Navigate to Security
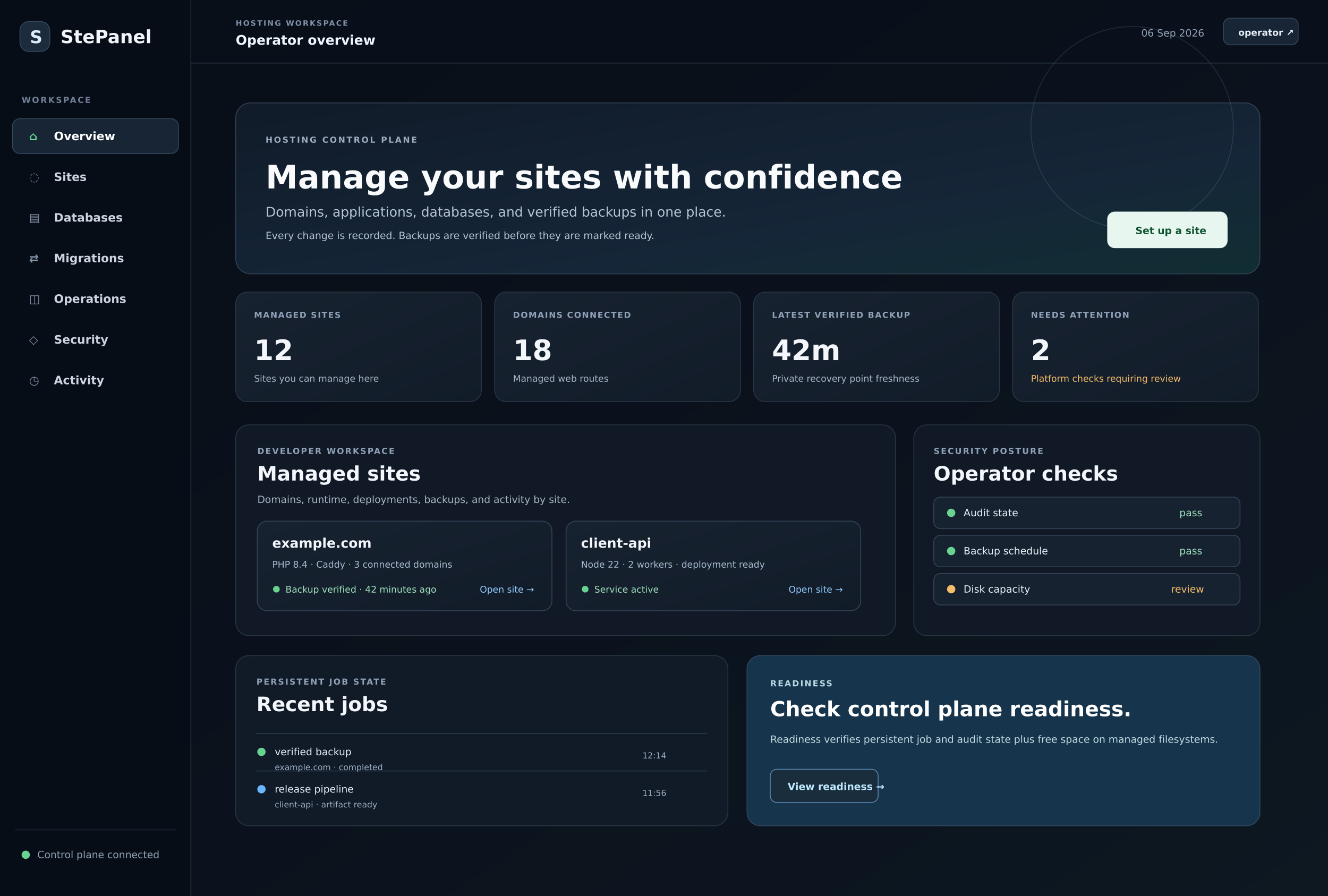This screenshot has height=896, width=1328. point(96,339)
